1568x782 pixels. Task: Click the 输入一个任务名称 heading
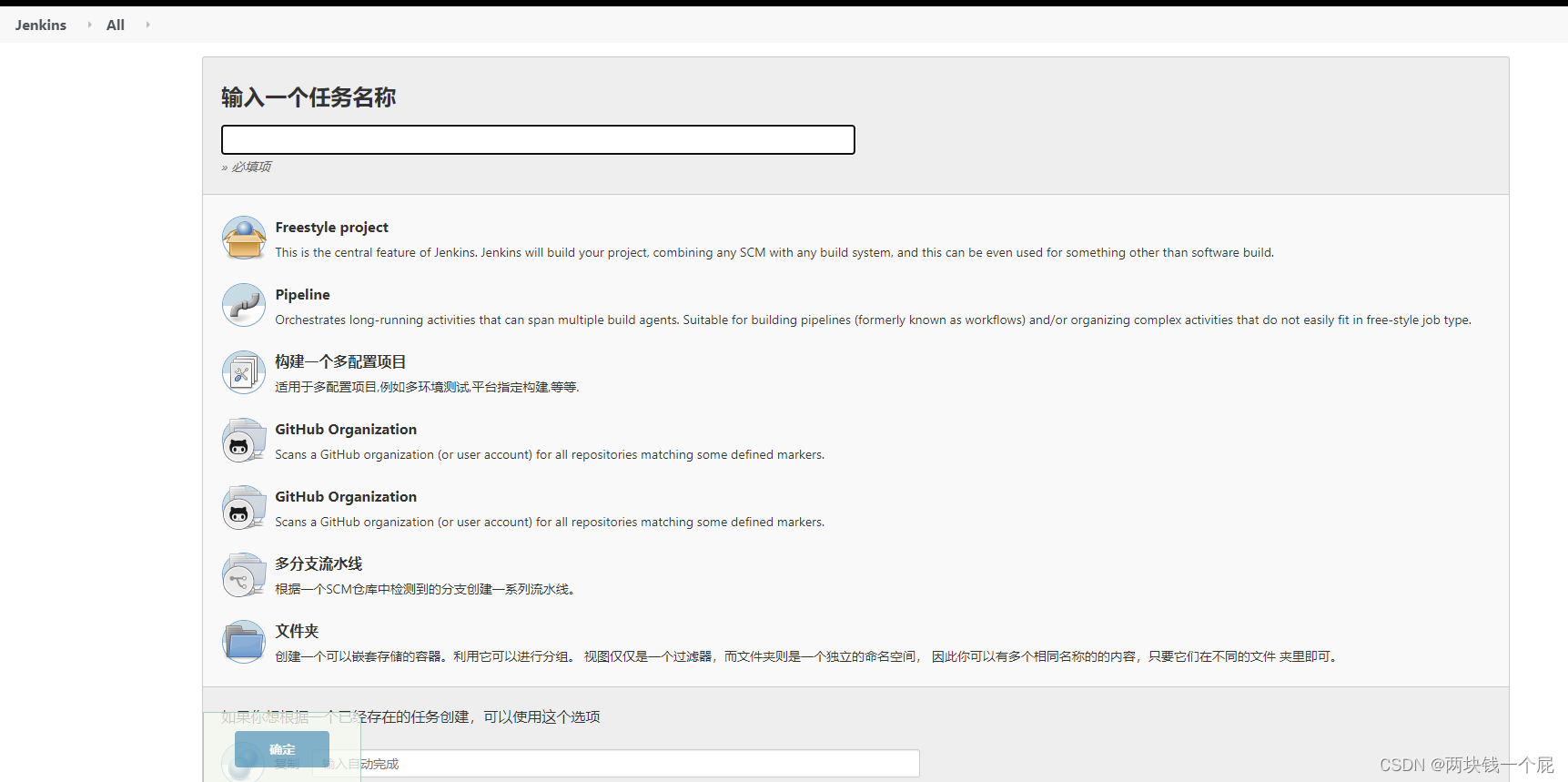tap(309, 97)
